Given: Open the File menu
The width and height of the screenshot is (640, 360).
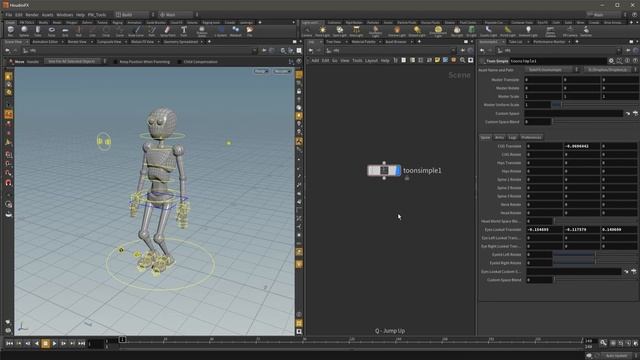Looking at the screenshot, I should click(x=9, y=15).
